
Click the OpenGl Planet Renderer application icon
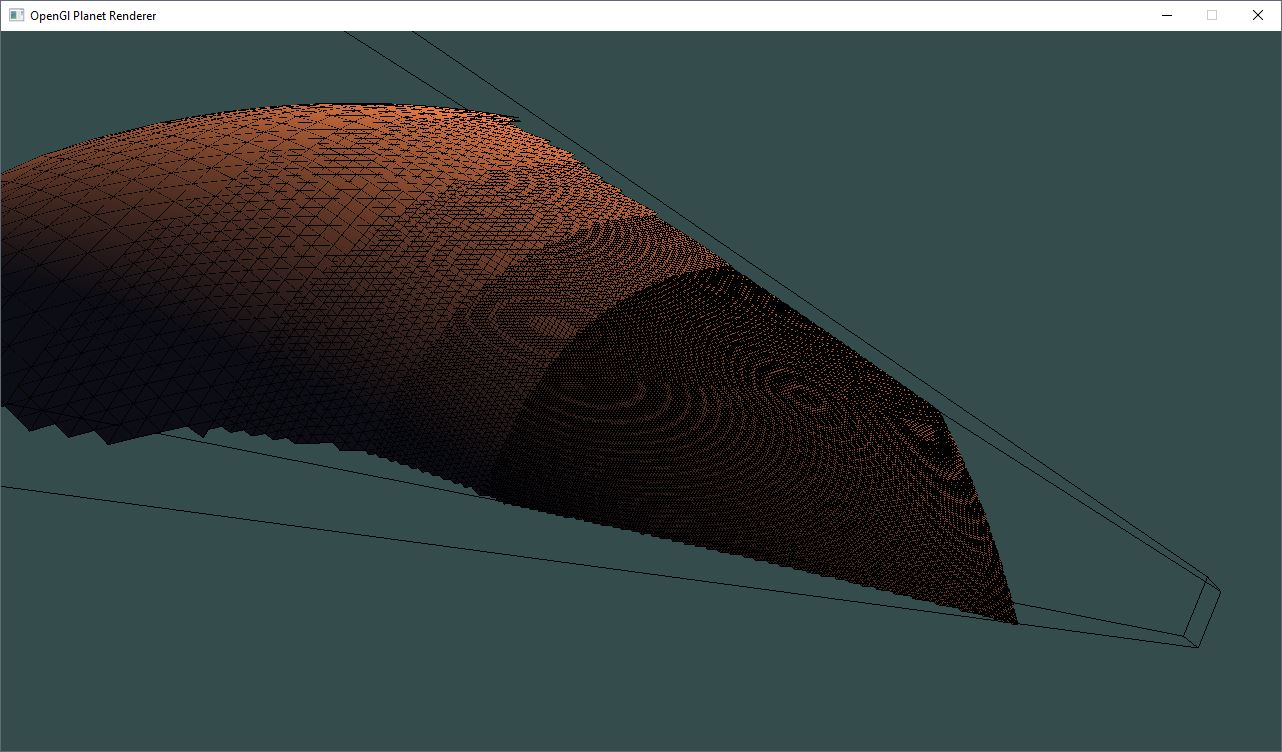tap(16, 15)
